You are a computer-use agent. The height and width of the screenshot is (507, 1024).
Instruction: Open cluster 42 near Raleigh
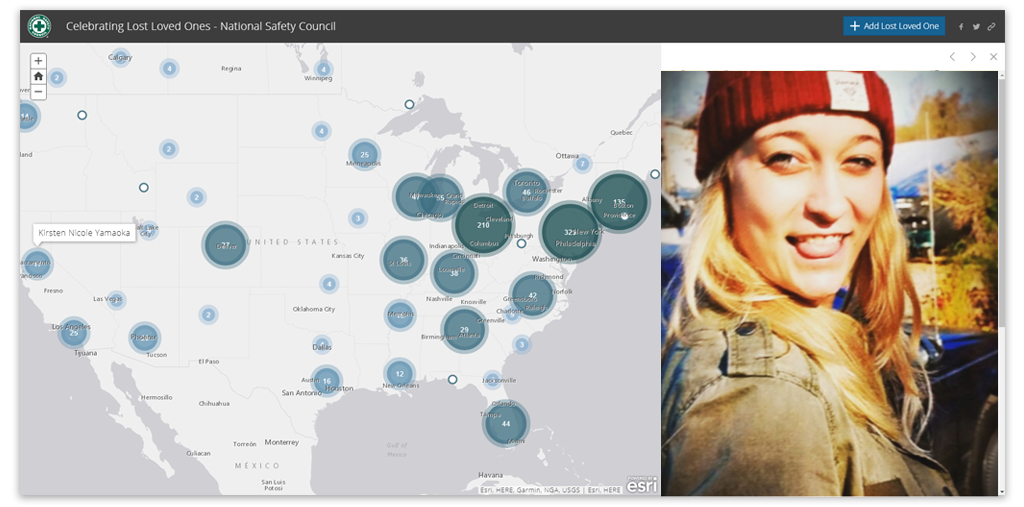click(532, 295)
